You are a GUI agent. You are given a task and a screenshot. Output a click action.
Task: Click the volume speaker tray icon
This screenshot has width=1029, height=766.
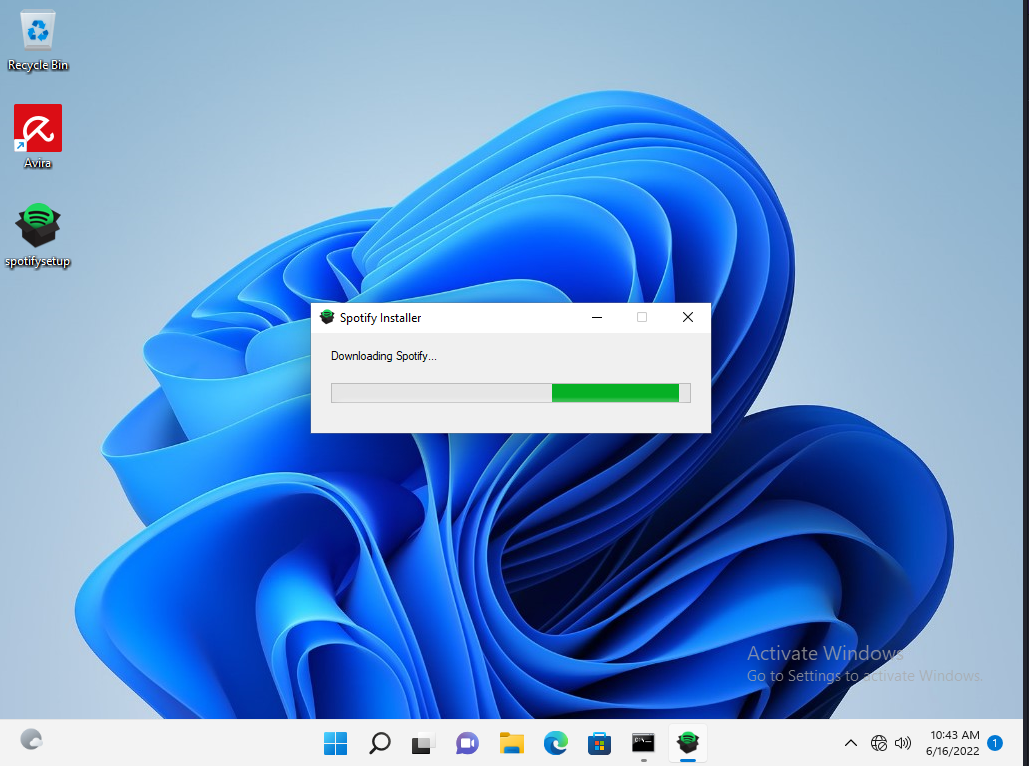(x=903, y=743)
